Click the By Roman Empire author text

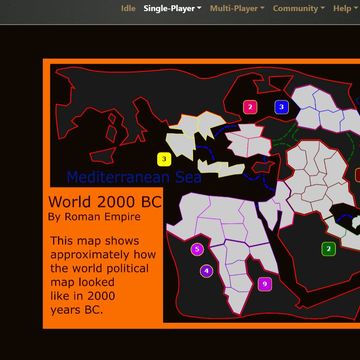pyautogui.click(x=94, y=217)
